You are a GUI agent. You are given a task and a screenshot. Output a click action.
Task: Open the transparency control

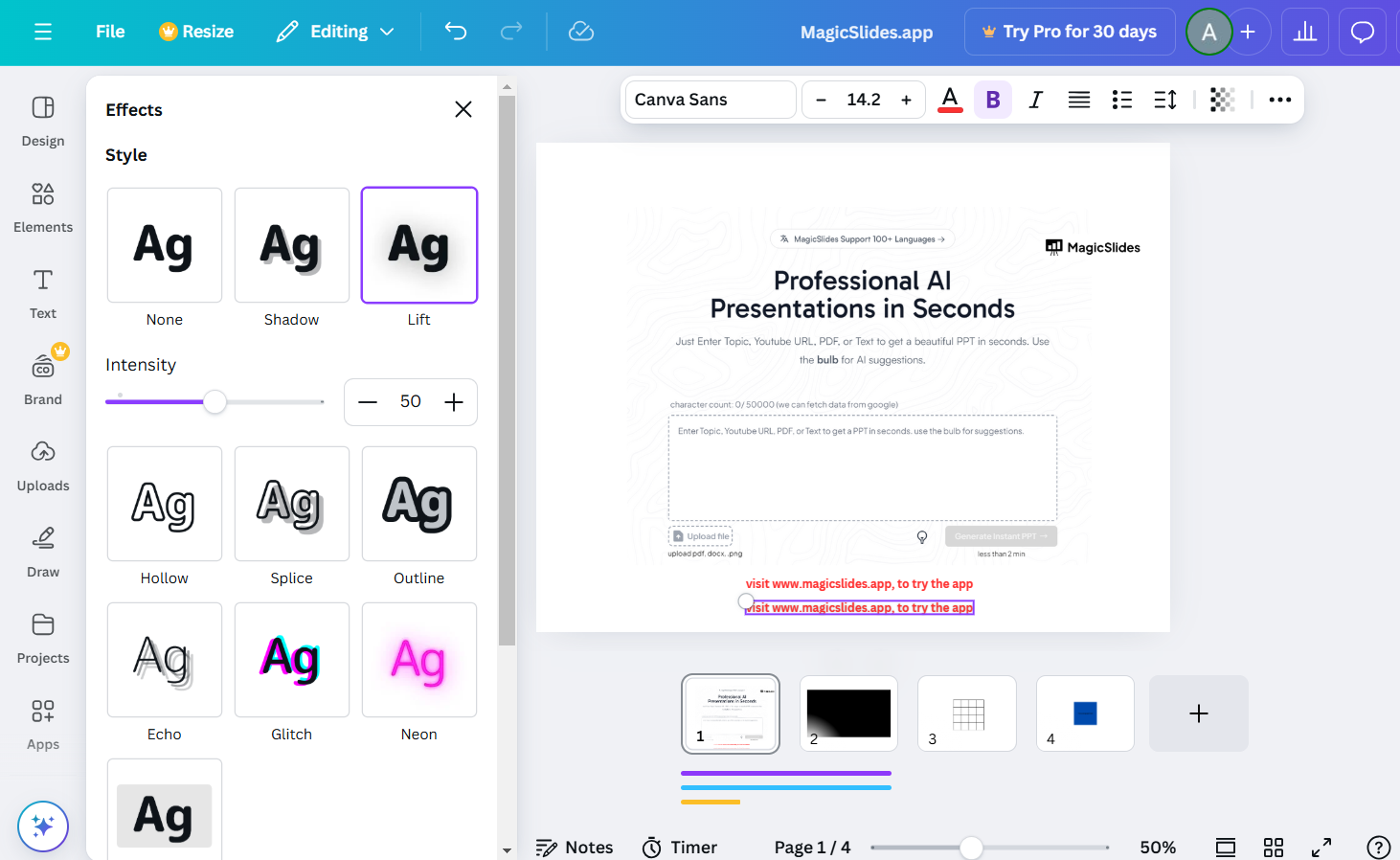[1223, 100]
